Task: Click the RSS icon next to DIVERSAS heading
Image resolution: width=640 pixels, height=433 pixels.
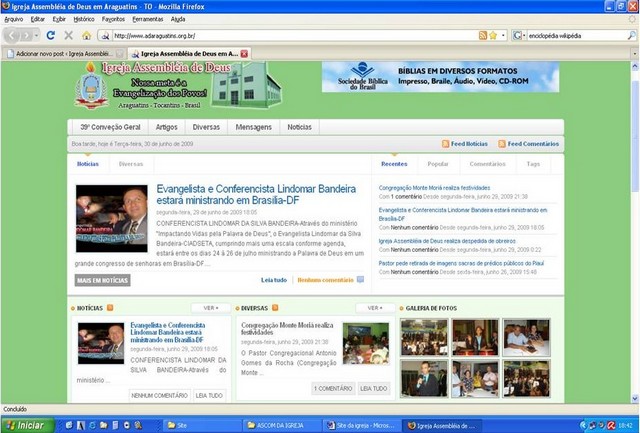Action: pos(275,308)
